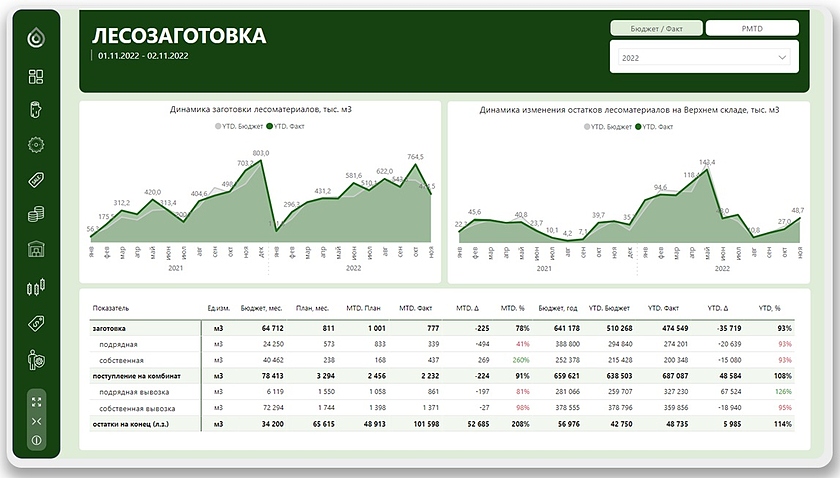Select the candlestick chart sidebar icon
Image resolution: width=840 pixels, height=478 pixels.
(36, 288)
